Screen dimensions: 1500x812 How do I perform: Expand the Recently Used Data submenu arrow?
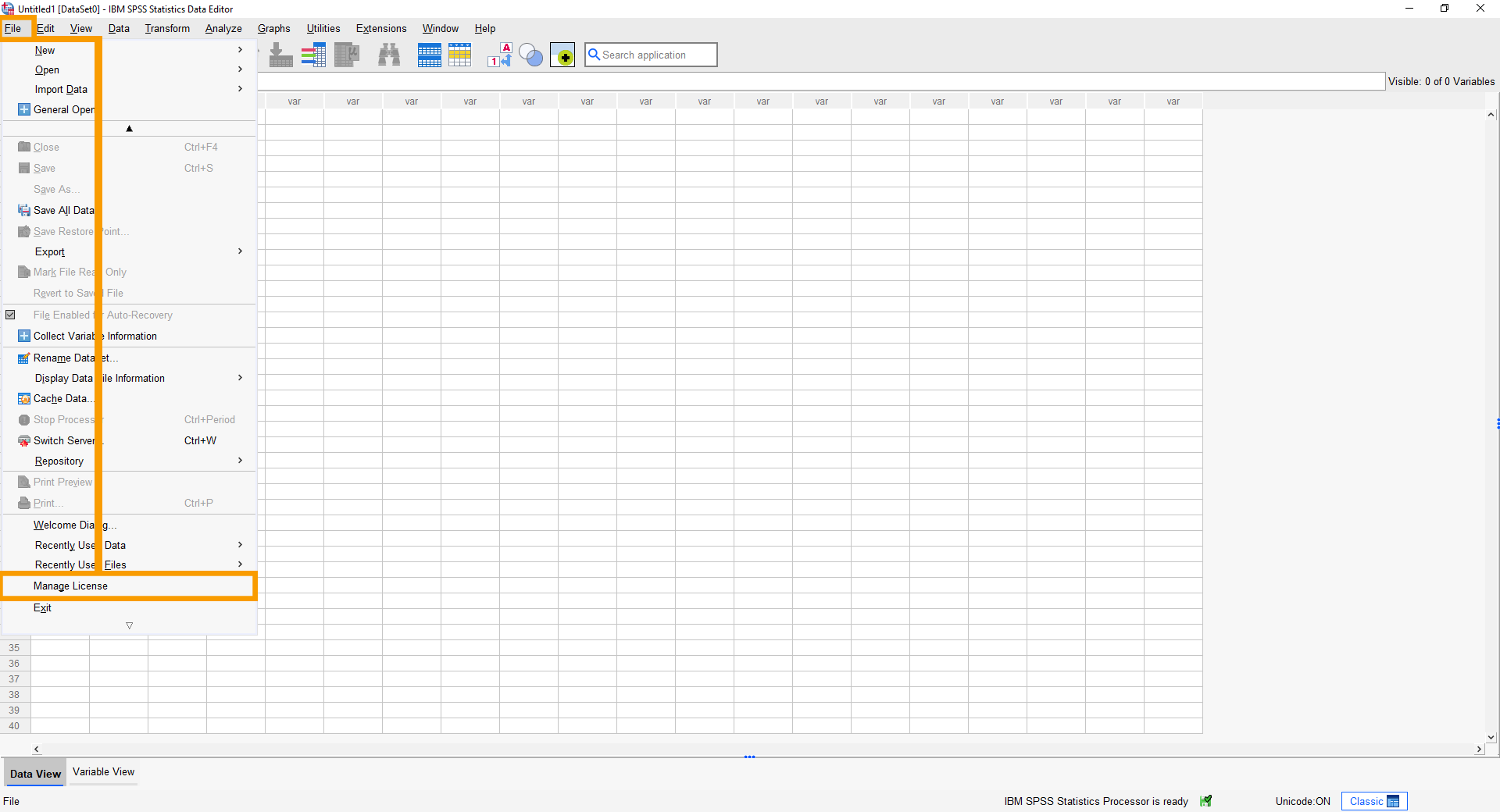pyautogui.click(x=240, y=545)
